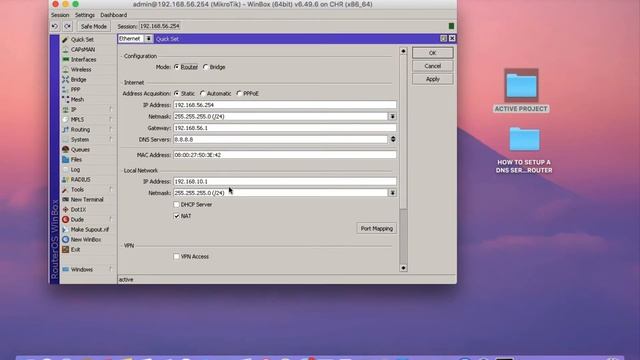Open Local Network Netmask dropdown
The image size is (640, 360).
[x=392, y=193]
